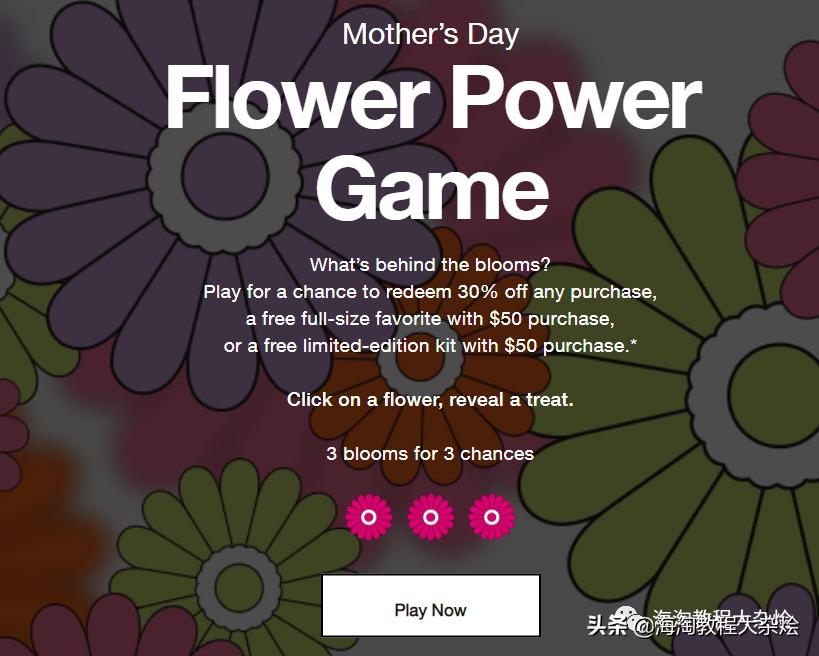Click the "What's behind the blooms?" line

430,265
